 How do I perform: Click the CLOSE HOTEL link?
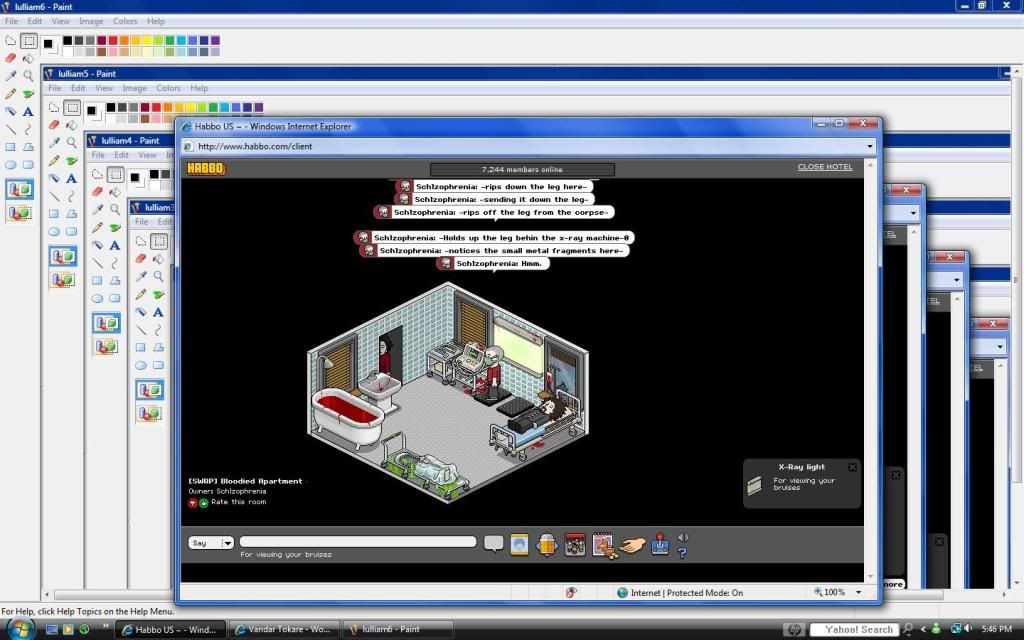tap(824, 167)
